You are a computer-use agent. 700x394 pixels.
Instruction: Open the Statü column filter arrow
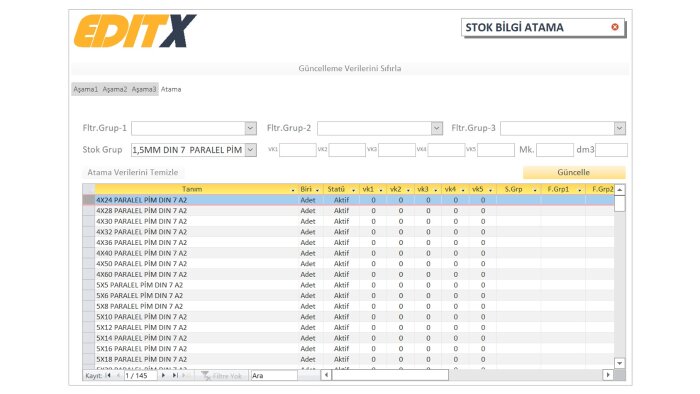(x=353, y=190)
